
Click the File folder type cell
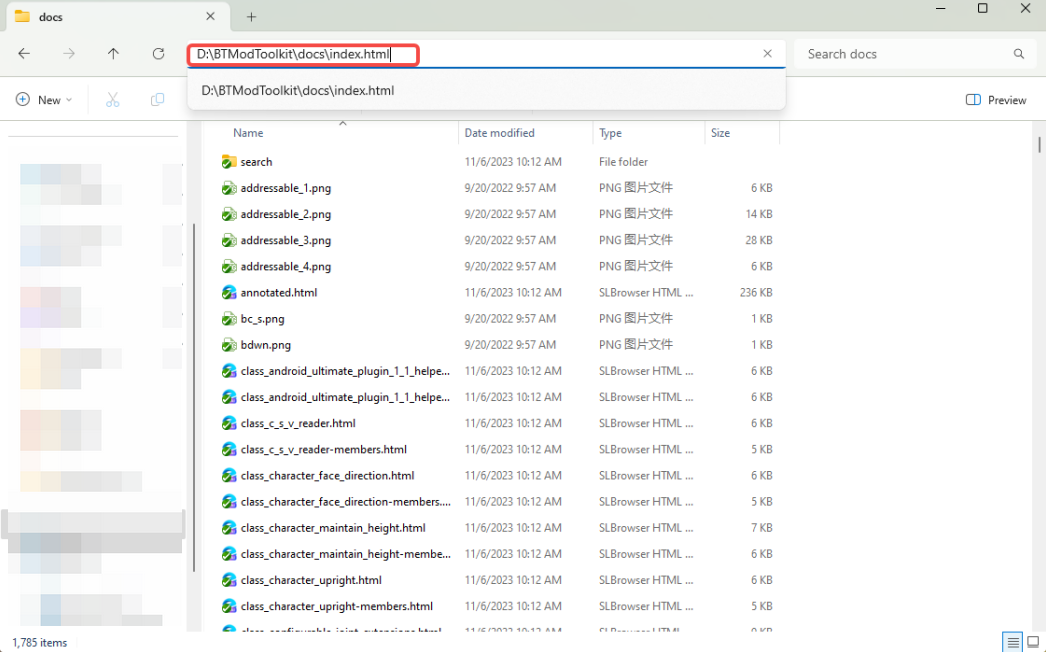tap(623, 161)
